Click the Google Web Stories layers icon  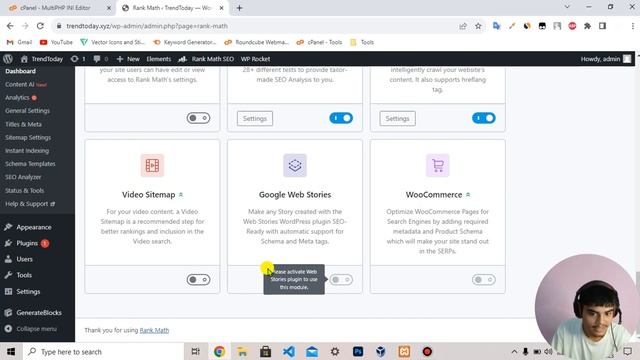pos(295,165)
